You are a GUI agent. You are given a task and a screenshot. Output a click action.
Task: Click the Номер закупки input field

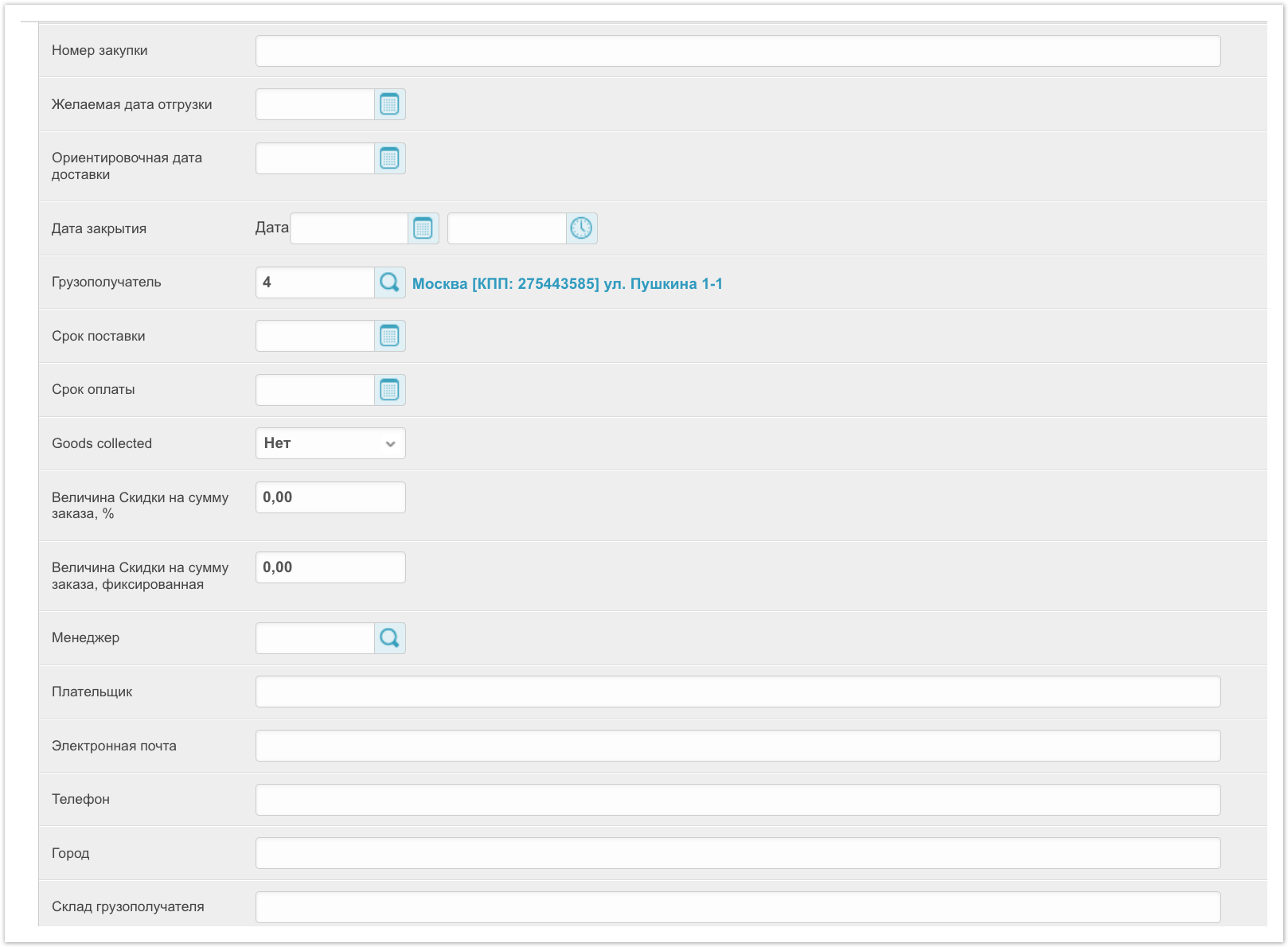click(x=737, y=51)
